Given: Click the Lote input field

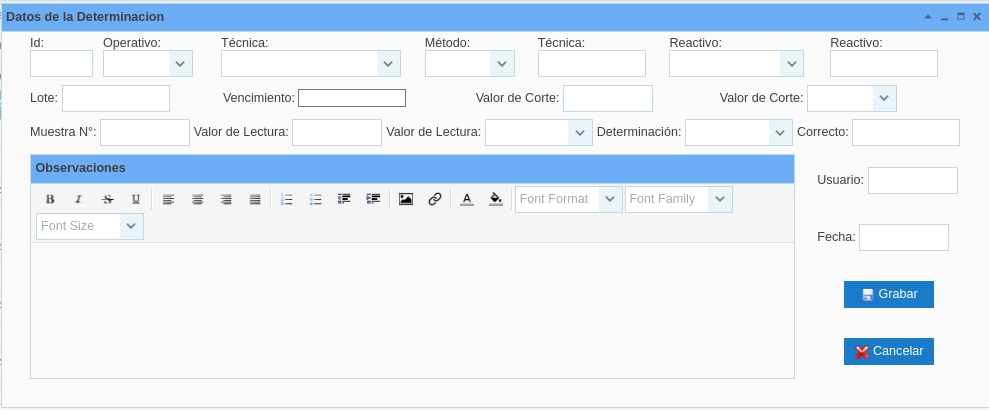Looking at the screenshot, I should pyautogui.click(x=116, y=98).
